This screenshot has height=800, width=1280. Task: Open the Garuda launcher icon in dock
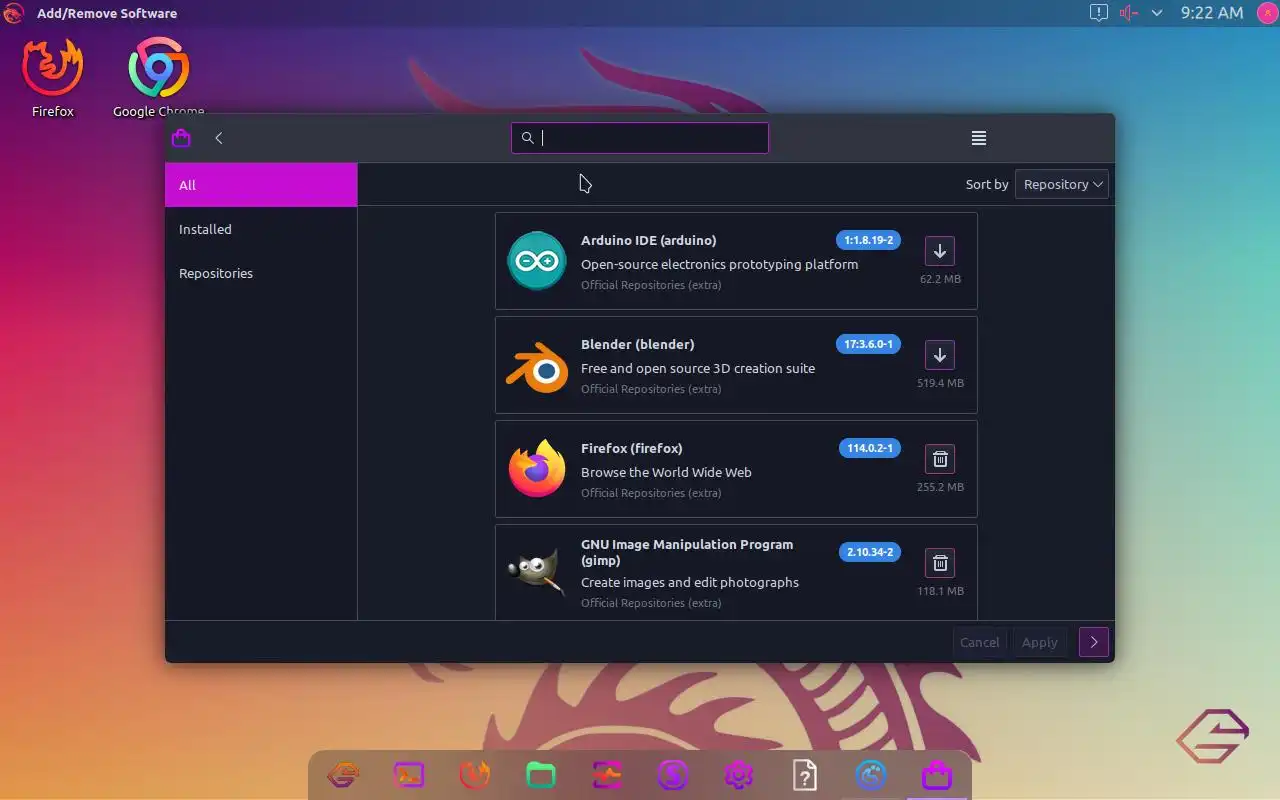click(x=343, y=774)
